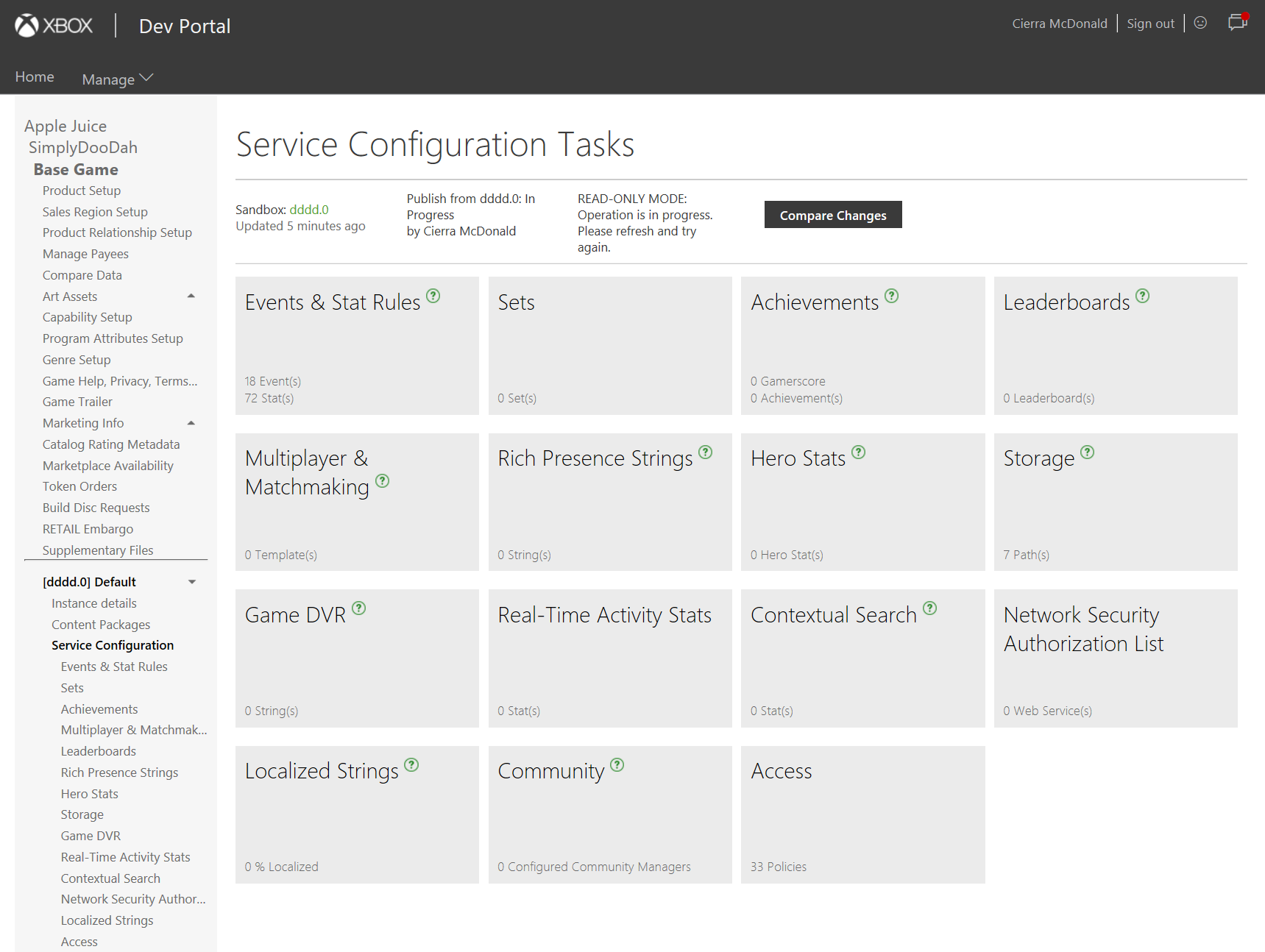
Task: Open RETAIL Embargo sidebar link
Action: click(88, 529)
